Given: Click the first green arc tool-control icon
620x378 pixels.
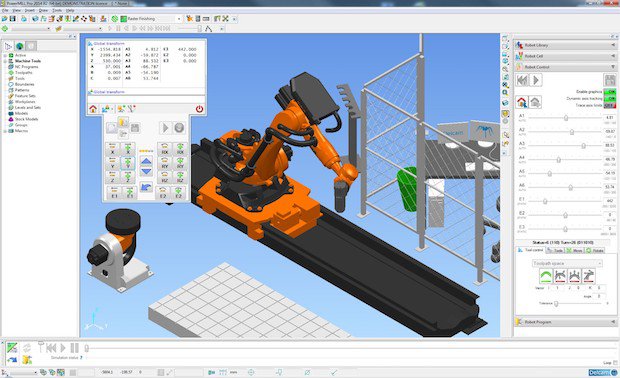Looking at the screenshot, I should [x=546, y=276].
